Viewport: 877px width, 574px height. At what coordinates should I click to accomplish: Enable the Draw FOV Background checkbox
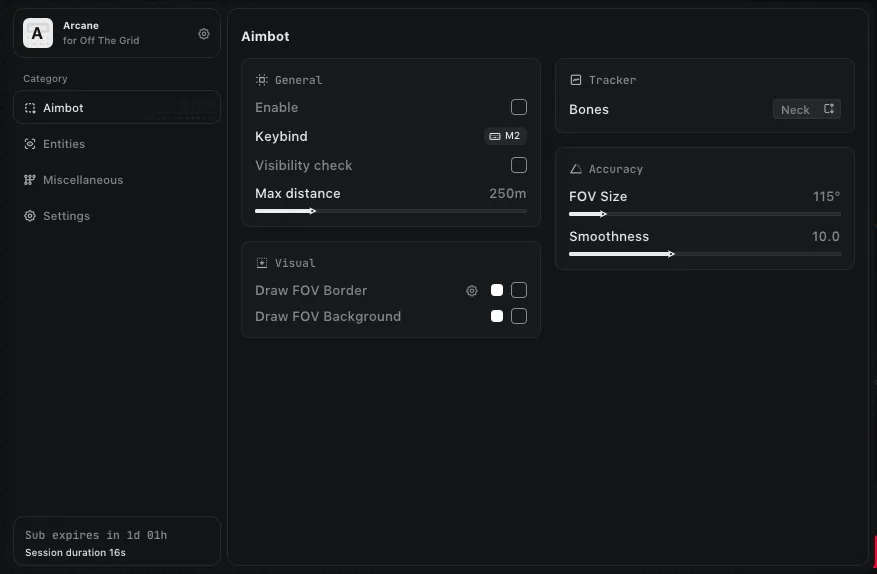[x=518, y=316]
